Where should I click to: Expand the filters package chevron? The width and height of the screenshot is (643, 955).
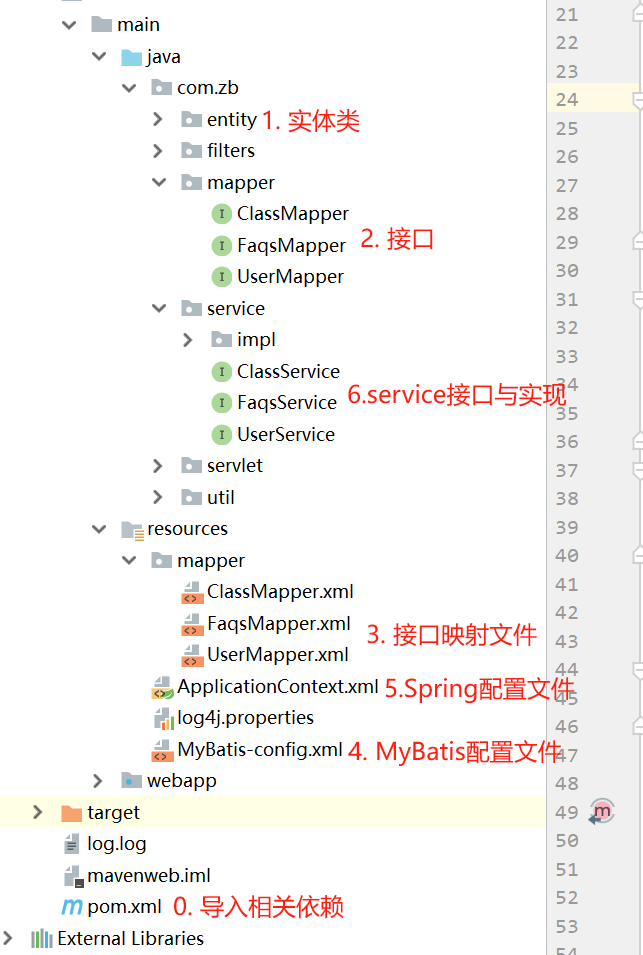click(x=158, y=150)
